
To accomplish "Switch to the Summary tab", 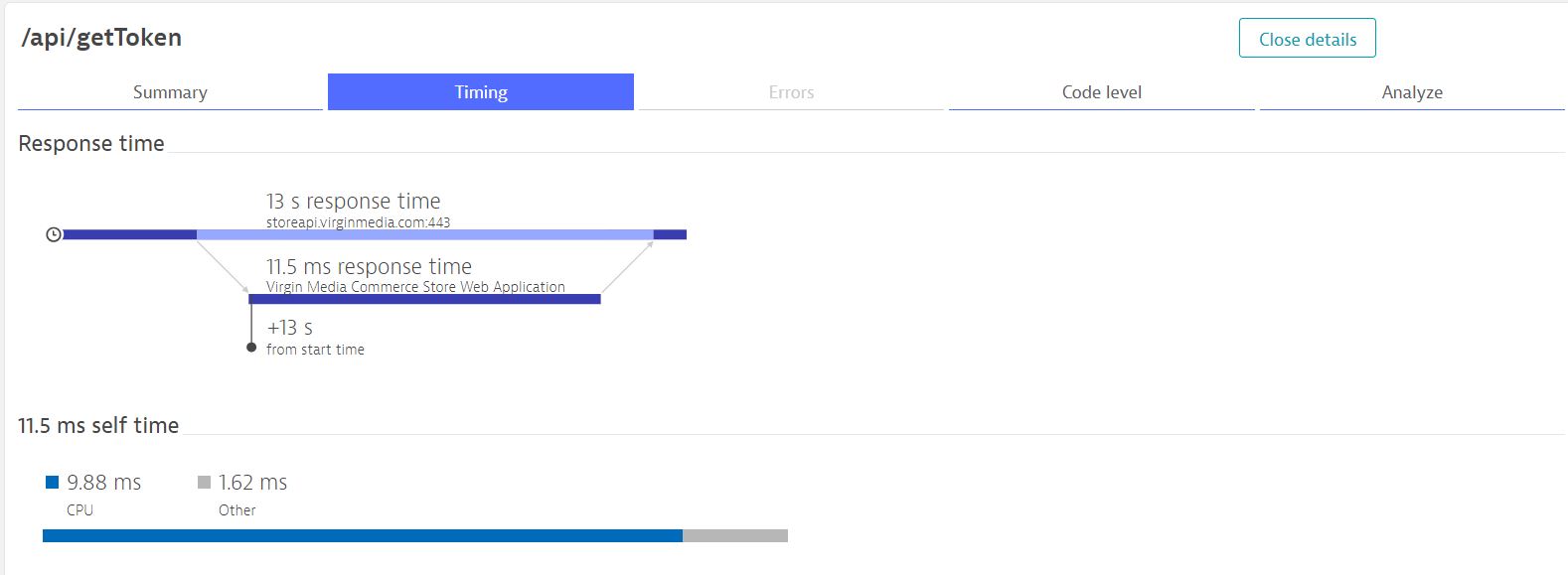I will 170,92.
